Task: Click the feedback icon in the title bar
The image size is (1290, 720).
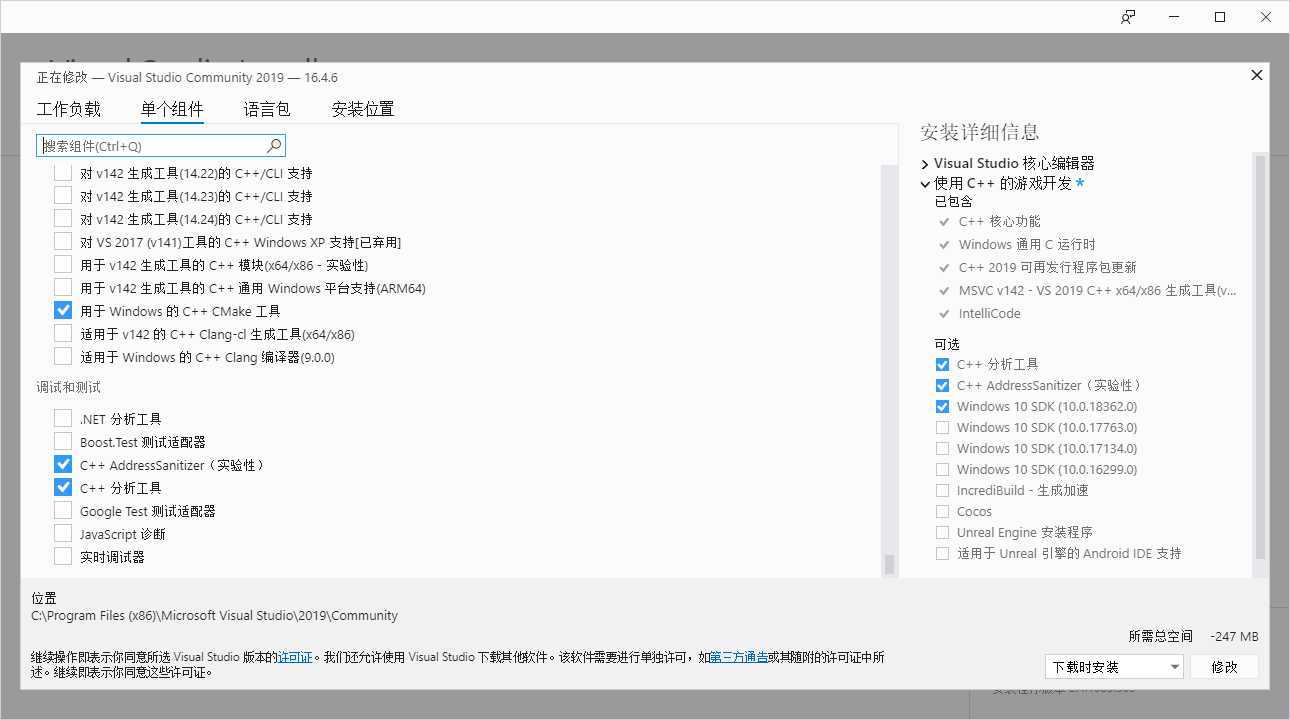Action: (1128, 17)
